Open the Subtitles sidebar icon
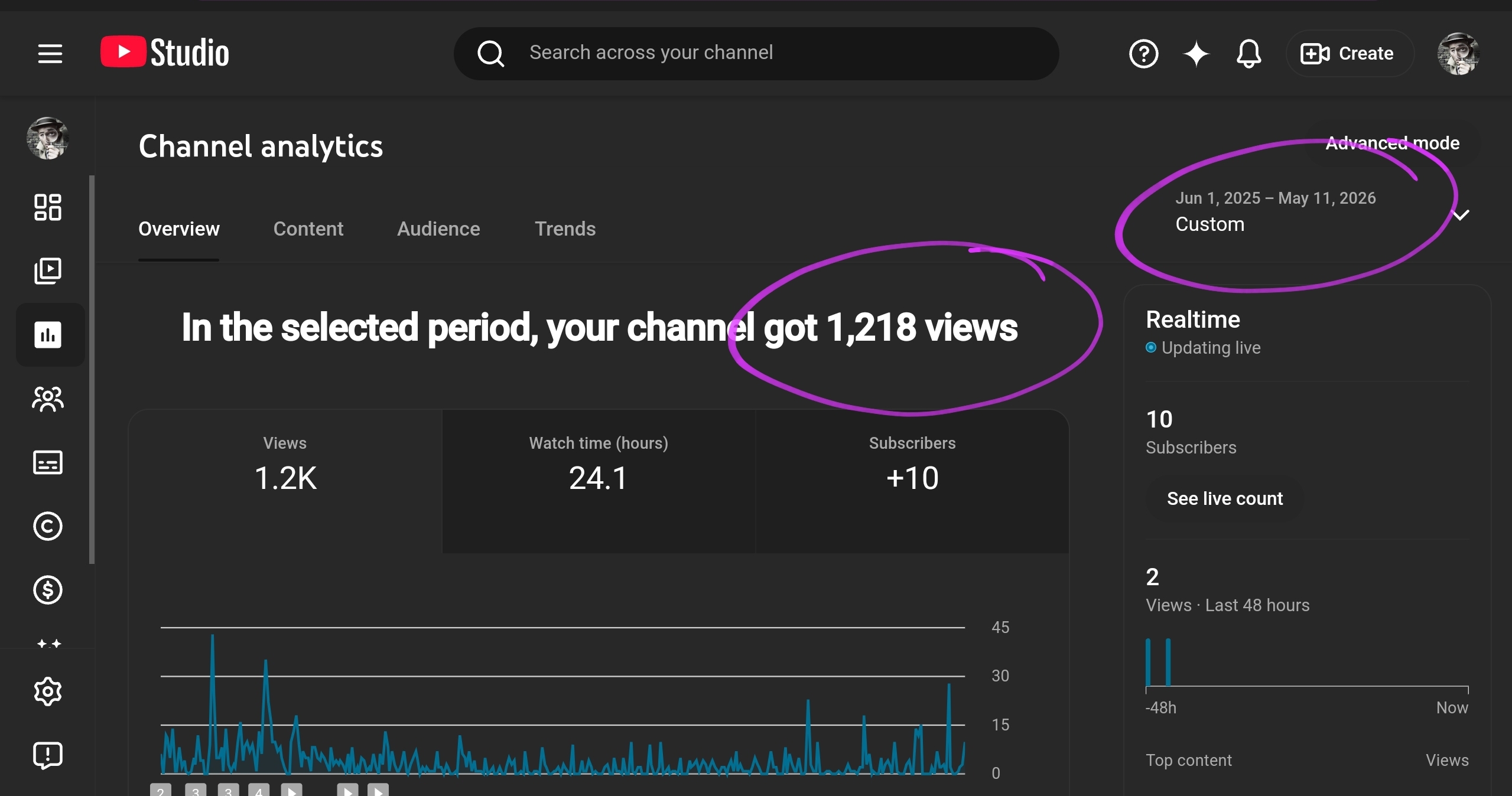 tap(48, 462)
